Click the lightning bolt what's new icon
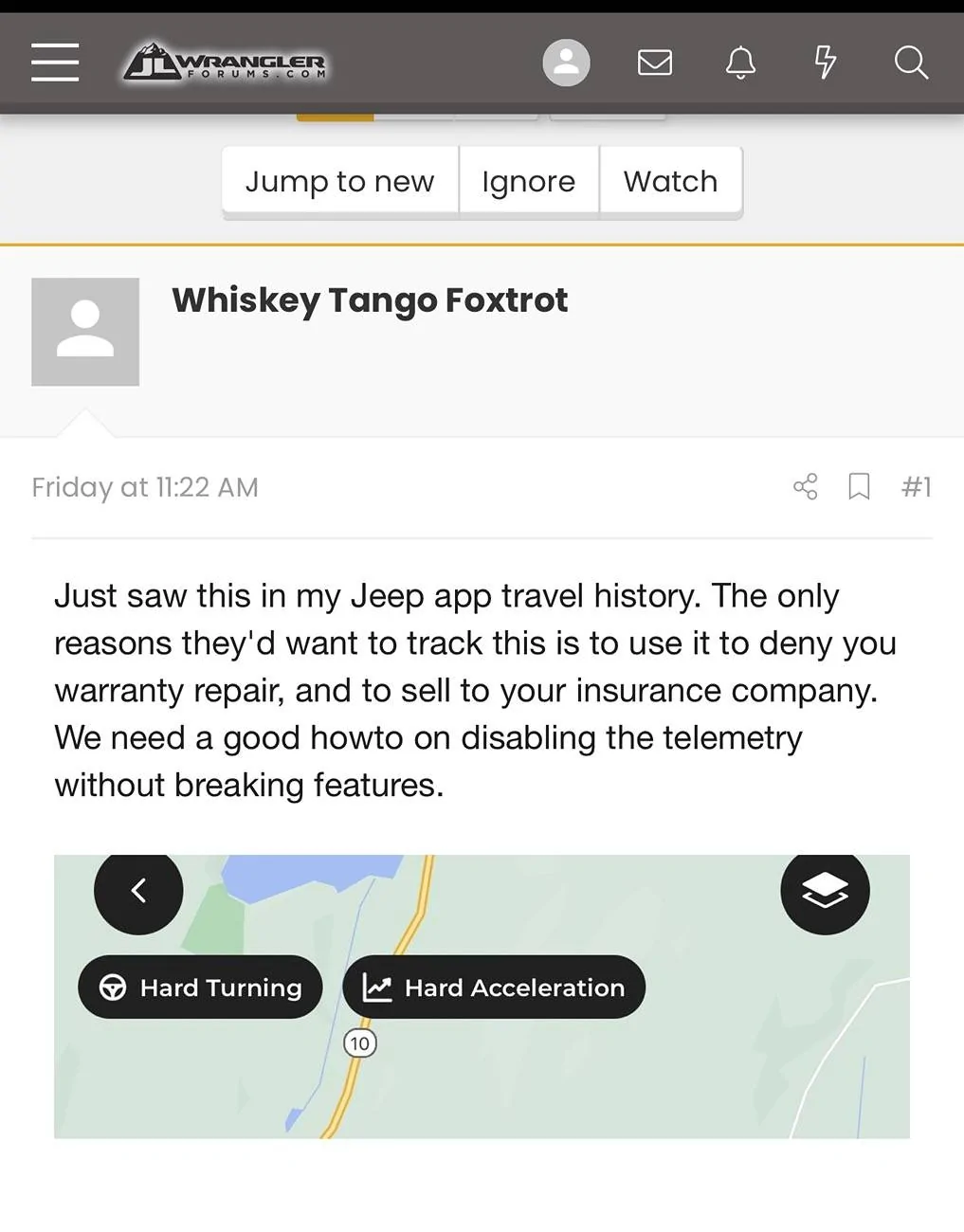This screenshot has height=1232, width=964. [x=826, y=63]
